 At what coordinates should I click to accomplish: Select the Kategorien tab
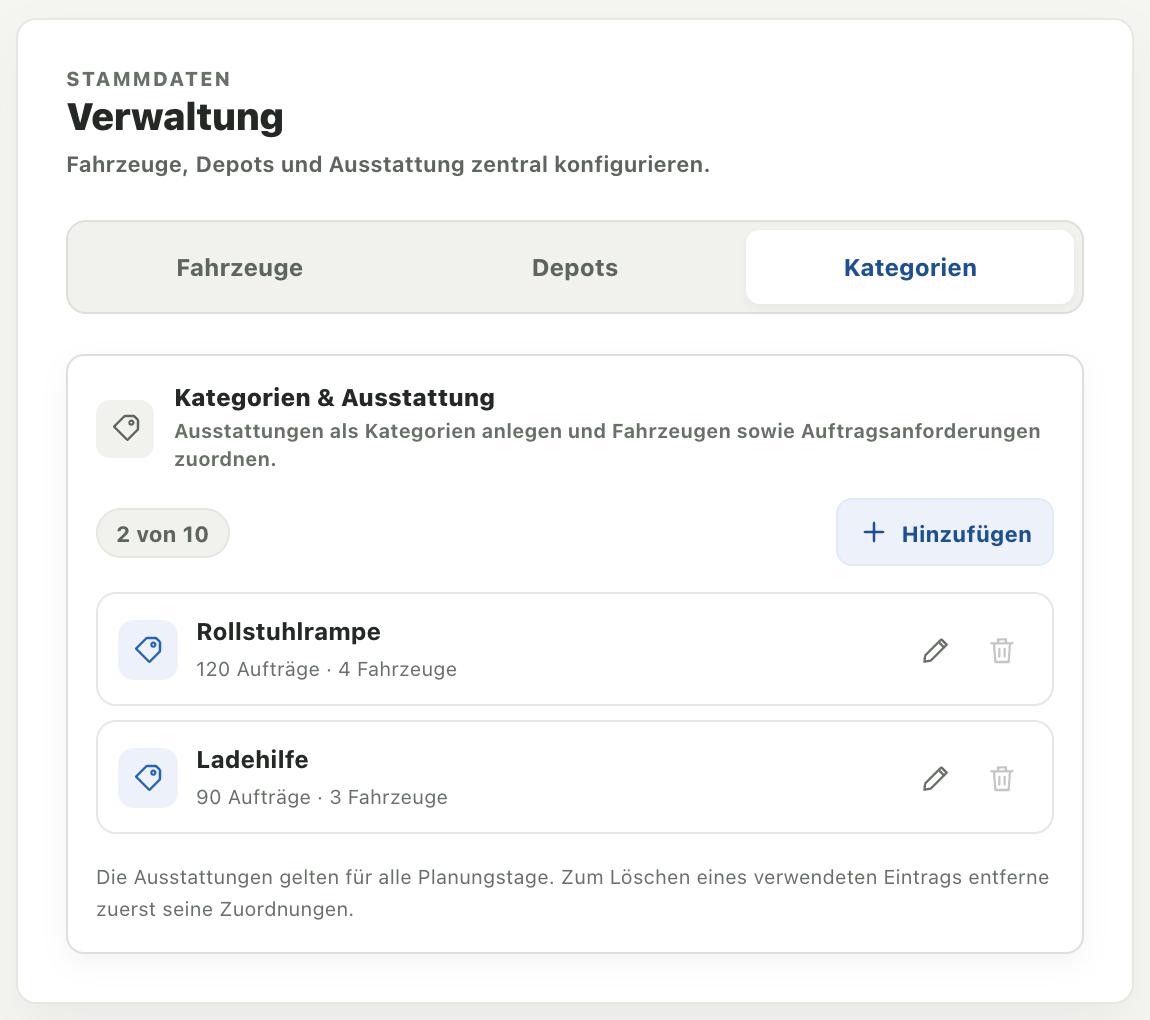click(909, 268)
